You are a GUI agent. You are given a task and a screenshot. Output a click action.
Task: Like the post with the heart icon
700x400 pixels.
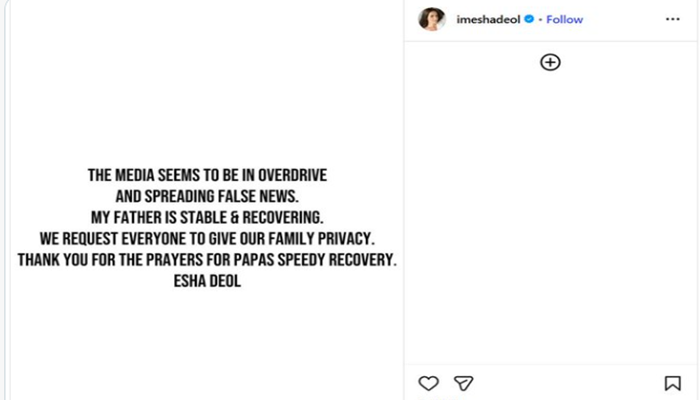tap(428, 383)
